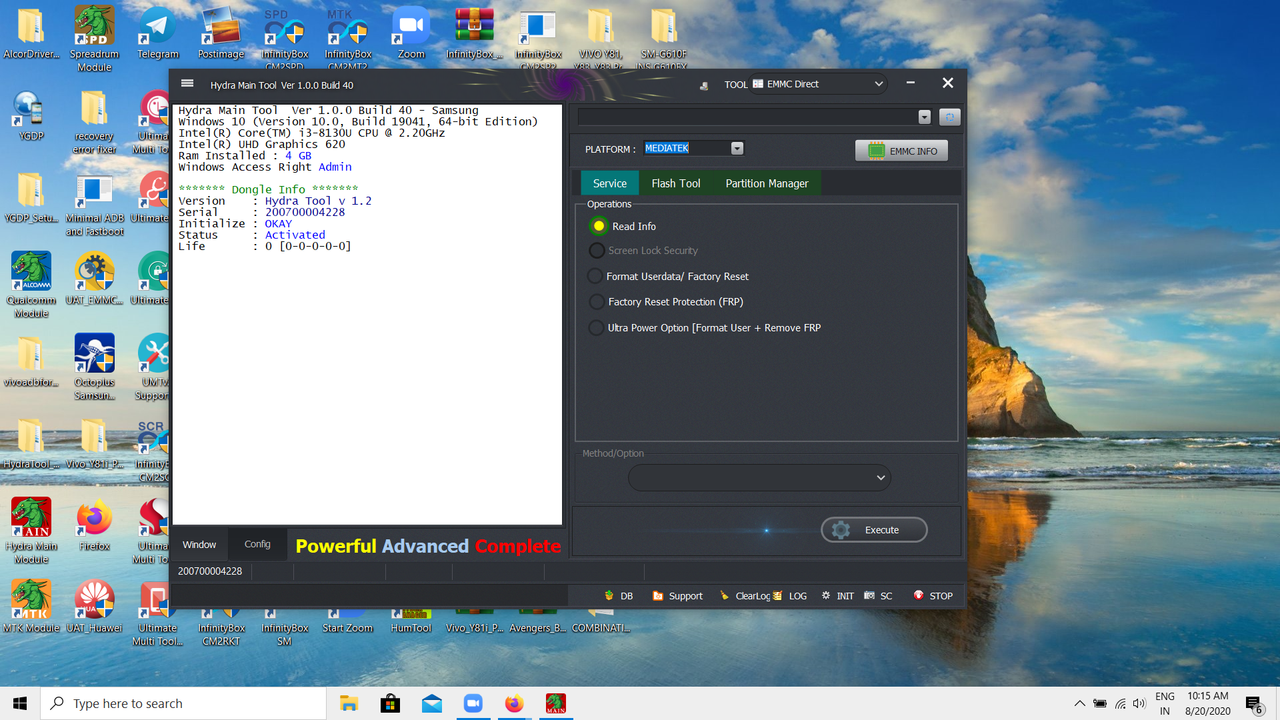Open the hamburger menu in Hydra Main Tool
This screenshot has height=720, width=1280.
(187, 84)
